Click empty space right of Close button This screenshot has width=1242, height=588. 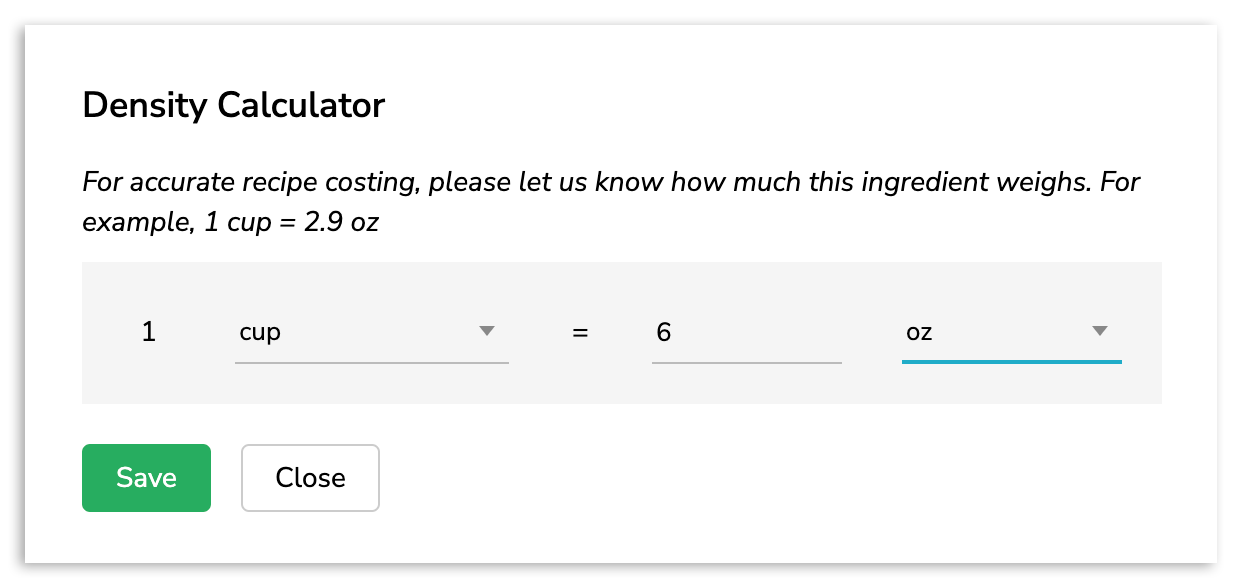click(700, 478)
